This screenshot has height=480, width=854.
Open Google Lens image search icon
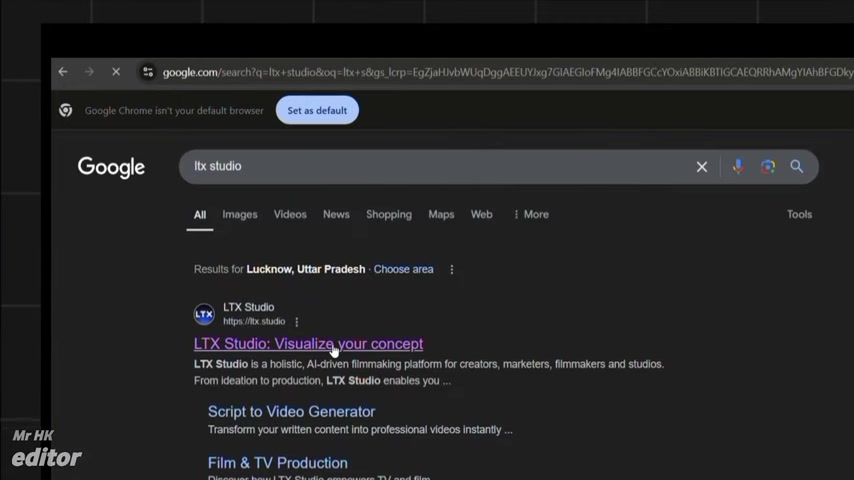(768, 167)
